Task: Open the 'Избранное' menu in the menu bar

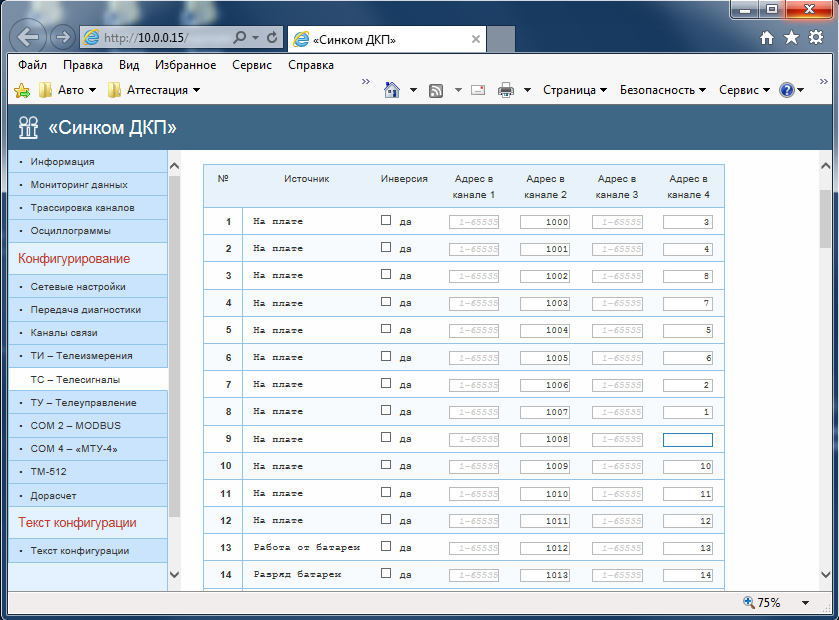Action: tap(185, 65)
